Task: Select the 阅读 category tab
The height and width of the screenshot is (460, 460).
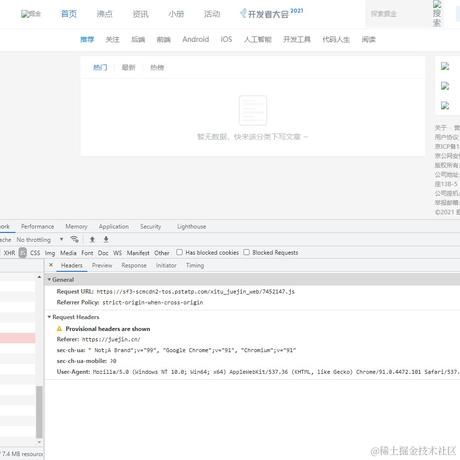Action: (369, 40)
